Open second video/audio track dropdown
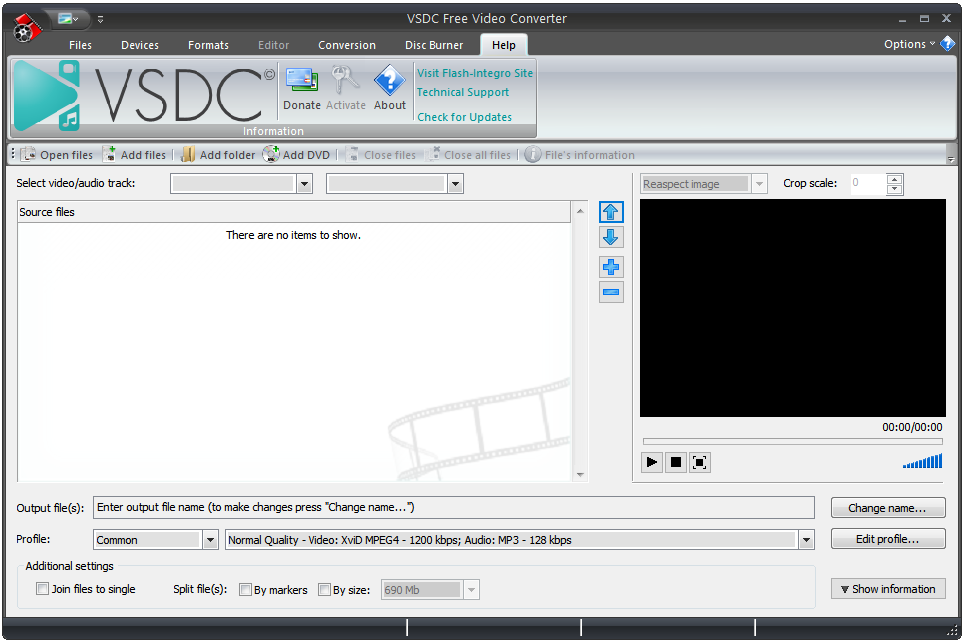Viewport: 965px width, 642px height. point(455,183)
